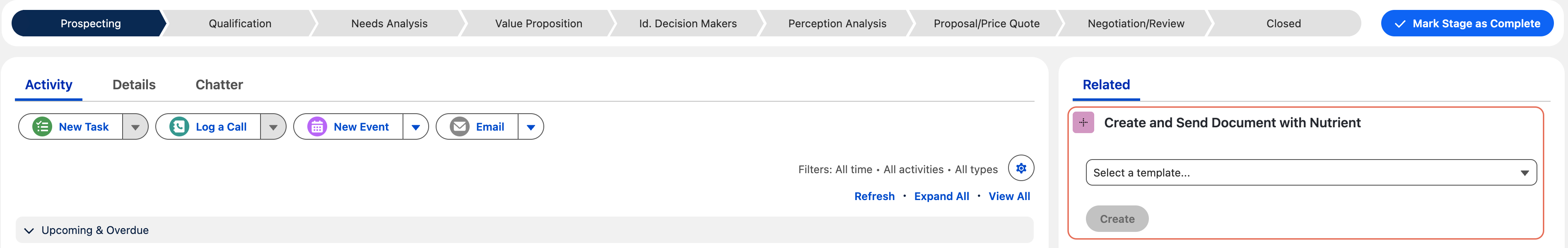Switch to the Chatter tab
Image resolution: width=1568 pixels, height=248 pixels.
219,84
